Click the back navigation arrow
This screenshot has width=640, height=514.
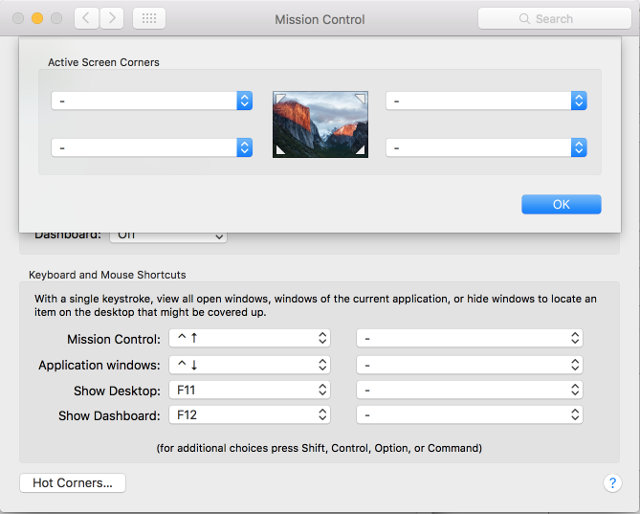(86, 18)
